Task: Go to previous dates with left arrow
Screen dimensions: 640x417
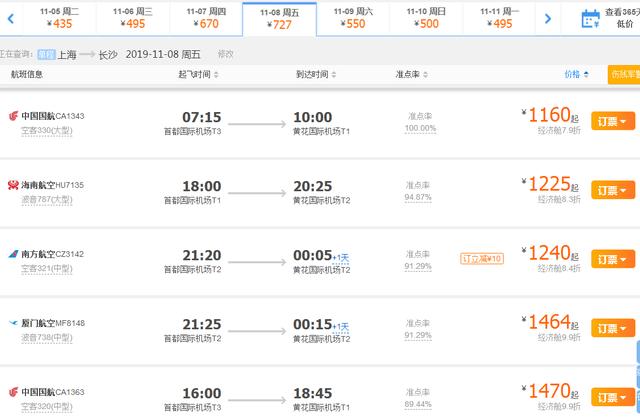Action: pos(11,18)
